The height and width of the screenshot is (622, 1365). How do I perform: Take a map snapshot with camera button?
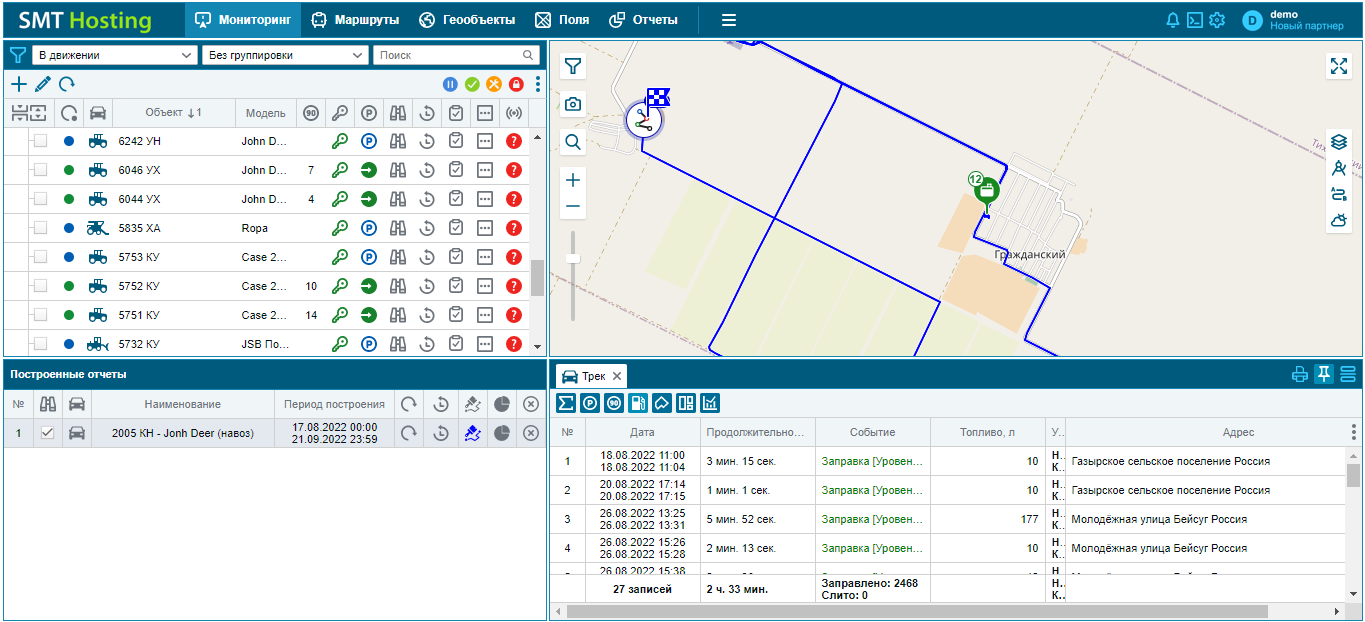pos(573,104)
